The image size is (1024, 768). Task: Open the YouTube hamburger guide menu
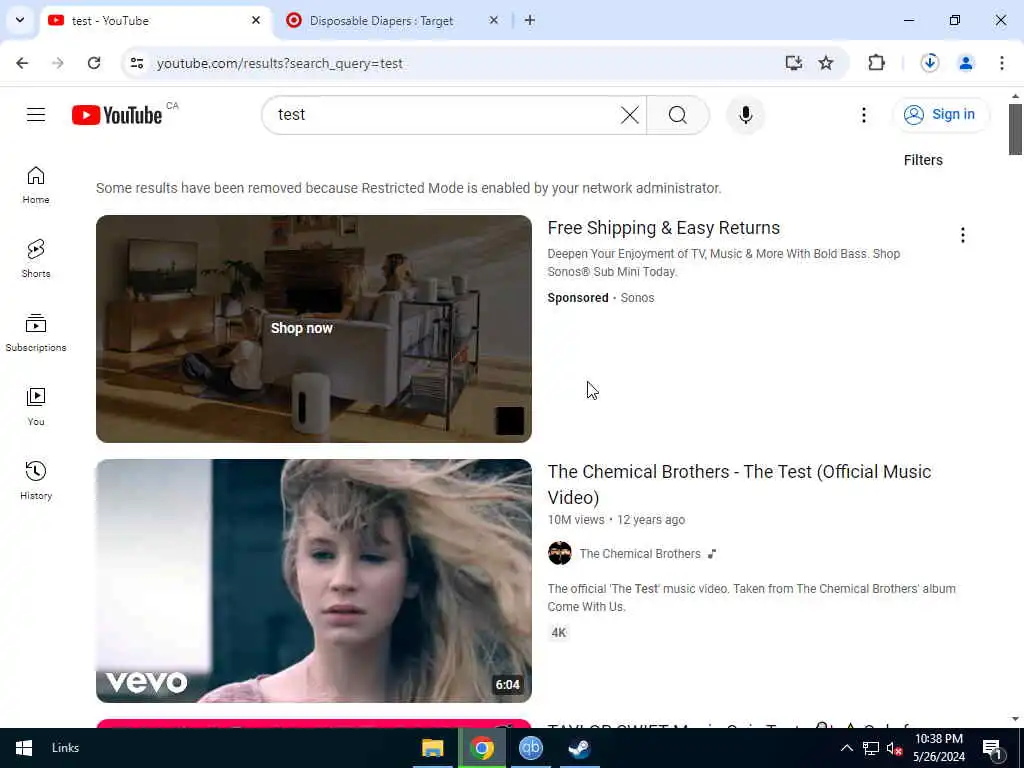pyautogui.click(x=36, y=115)
